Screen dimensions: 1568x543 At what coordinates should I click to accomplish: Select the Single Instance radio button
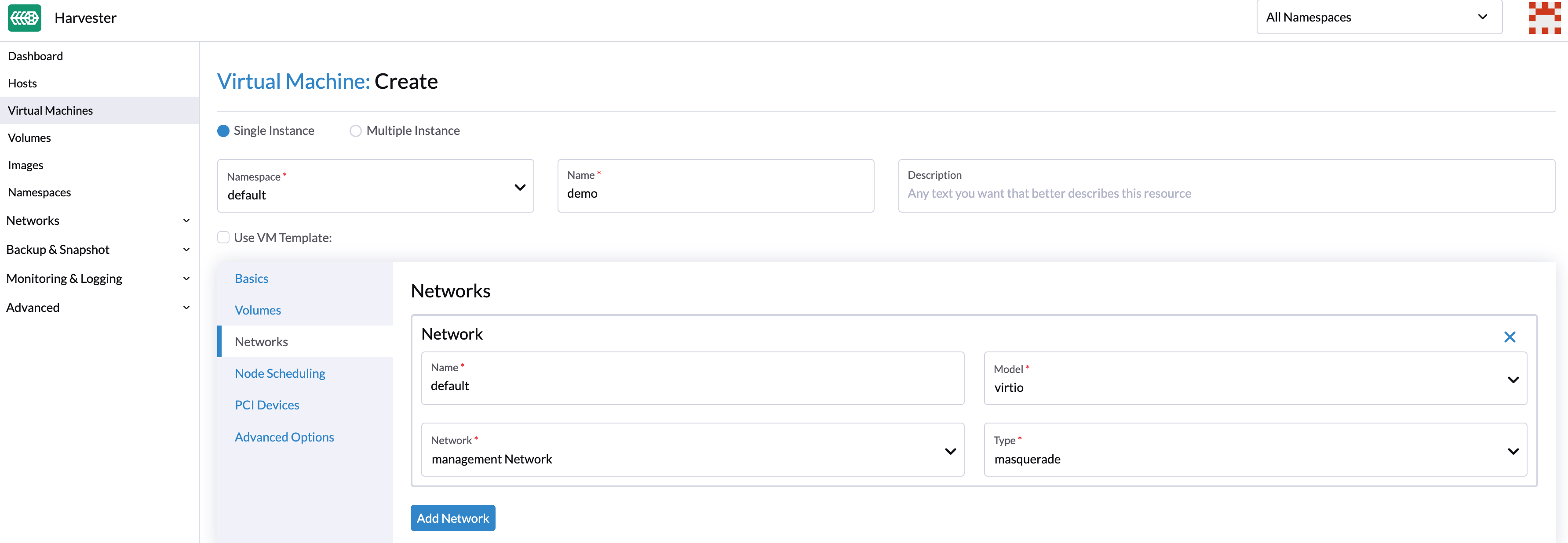(x=223, y=130)
